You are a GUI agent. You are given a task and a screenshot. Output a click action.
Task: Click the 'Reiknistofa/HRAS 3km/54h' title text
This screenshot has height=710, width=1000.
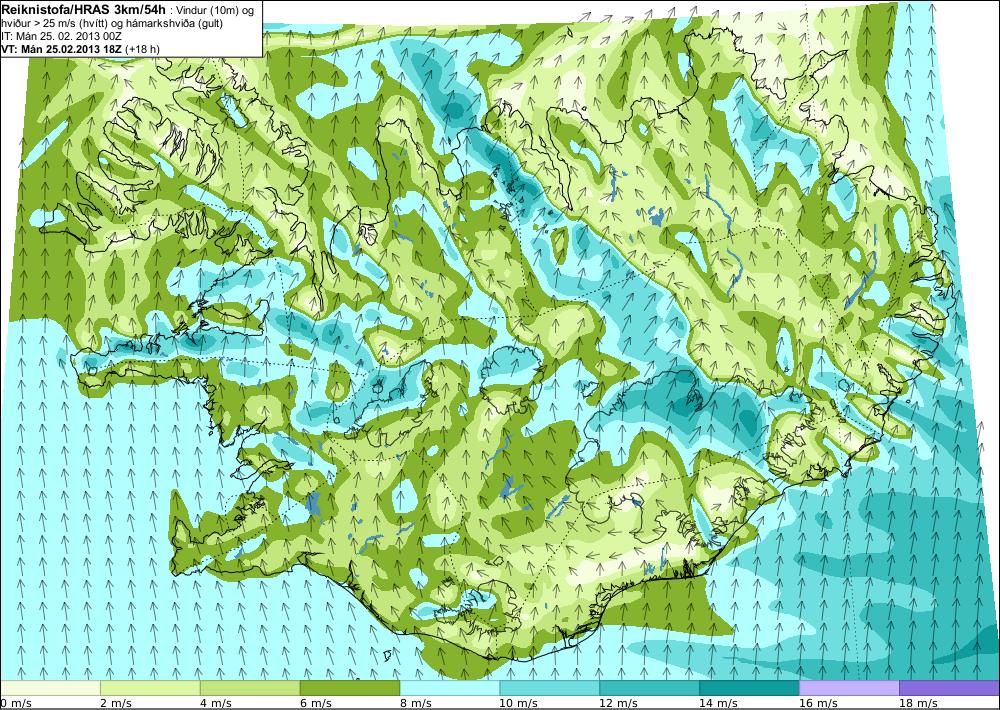tap(84, 8)
